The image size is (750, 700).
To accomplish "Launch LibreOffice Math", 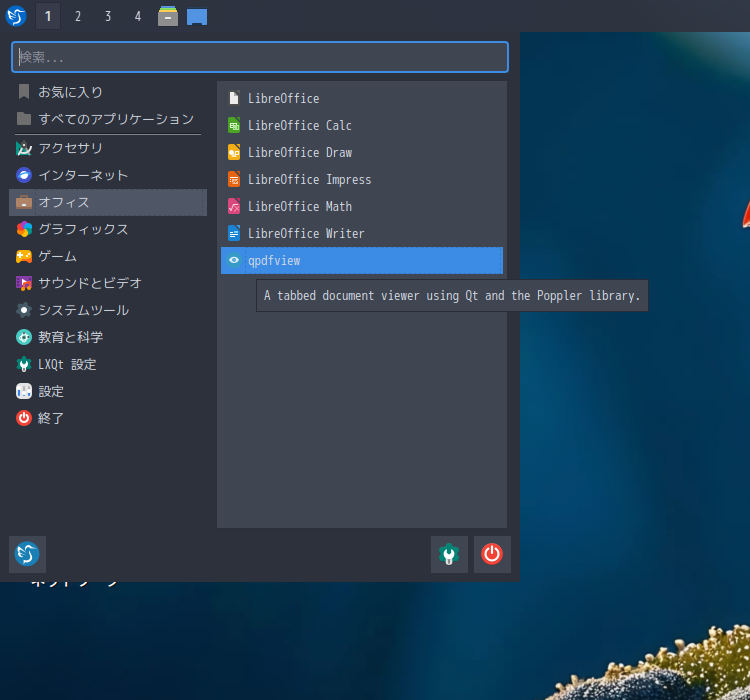I will point(362,206).
